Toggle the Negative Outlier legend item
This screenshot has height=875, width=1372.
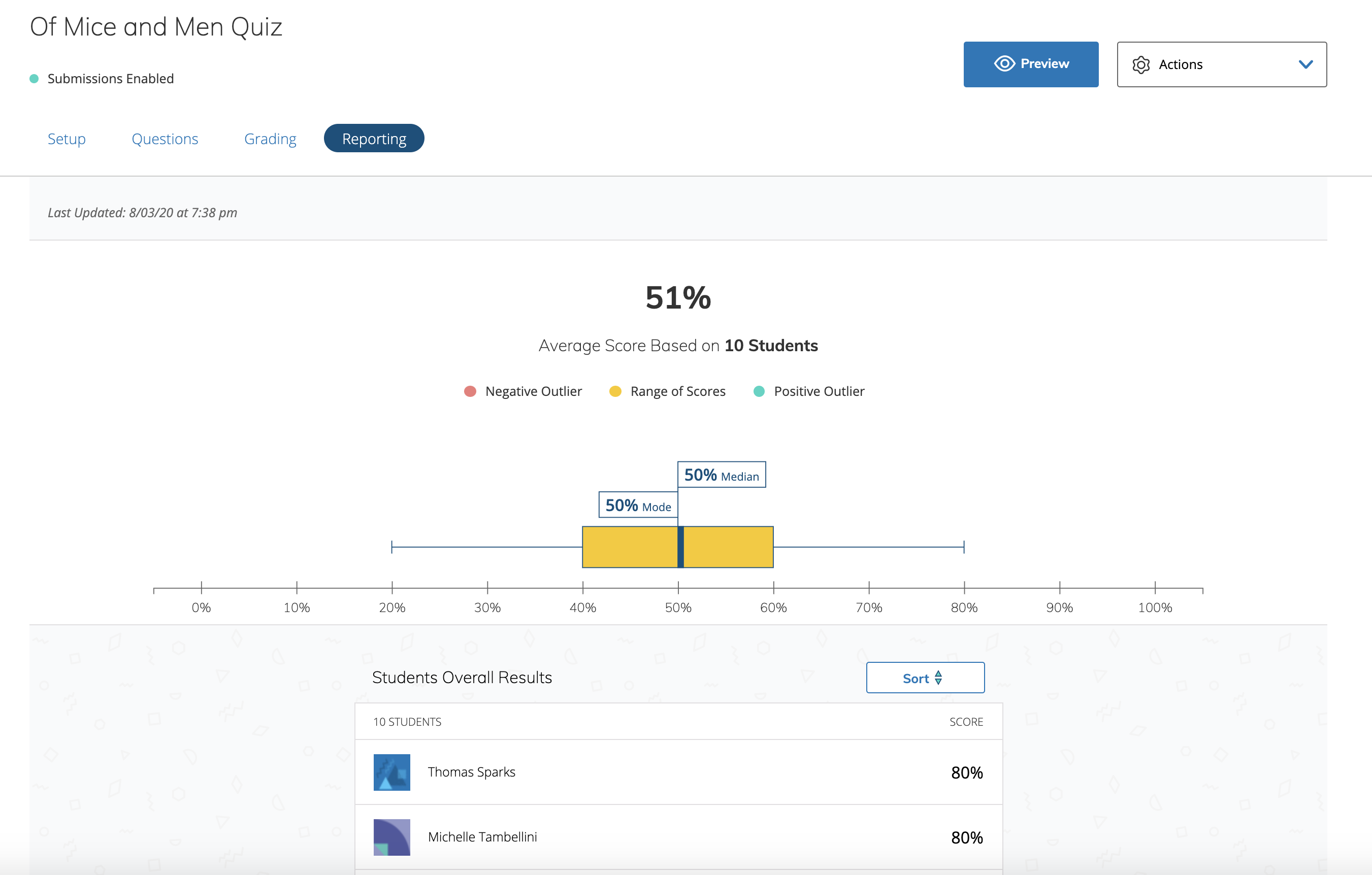523,391
